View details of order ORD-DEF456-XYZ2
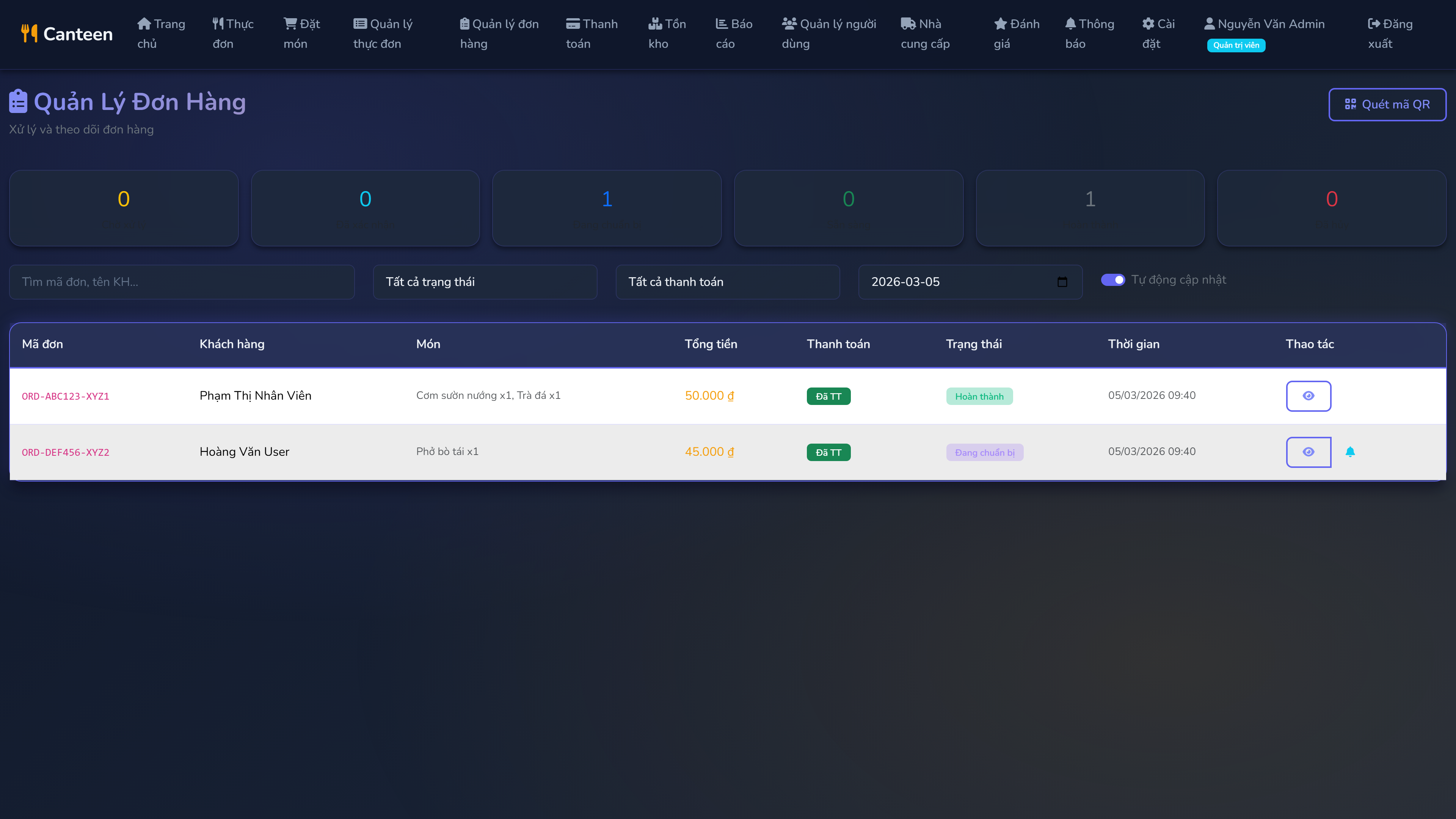Screen dimensions: 1456x819 point(1309,452)
